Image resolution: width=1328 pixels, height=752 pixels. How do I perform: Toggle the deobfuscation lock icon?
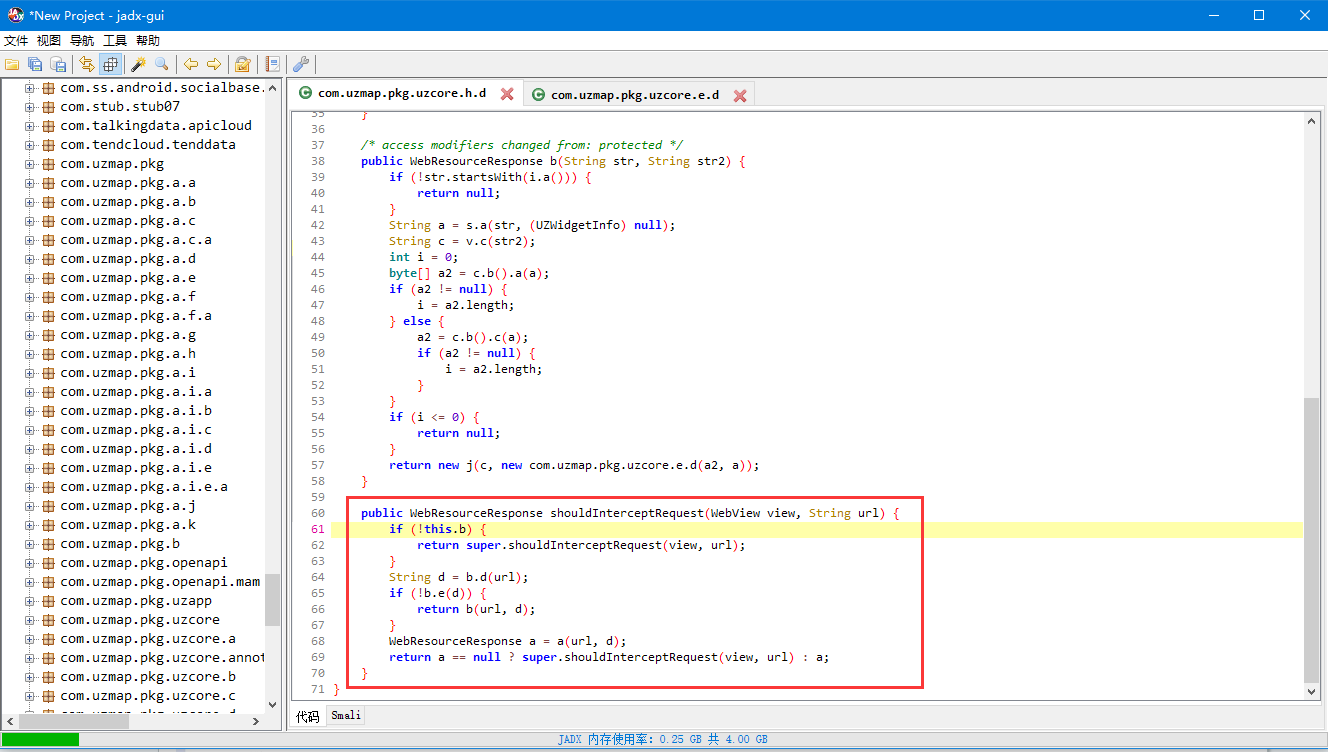(x=242, y=65)
